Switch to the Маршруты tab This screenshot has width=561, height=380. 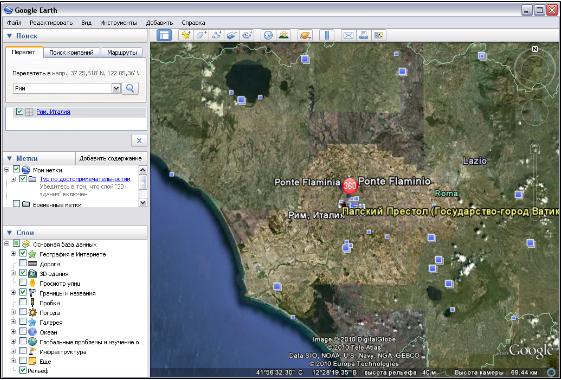click(122, 53)
